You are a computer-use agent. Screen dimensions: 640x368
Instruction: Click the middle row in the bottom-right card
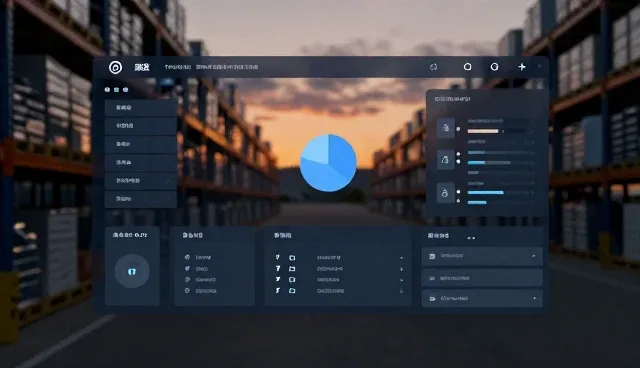(x=482, y=278)
